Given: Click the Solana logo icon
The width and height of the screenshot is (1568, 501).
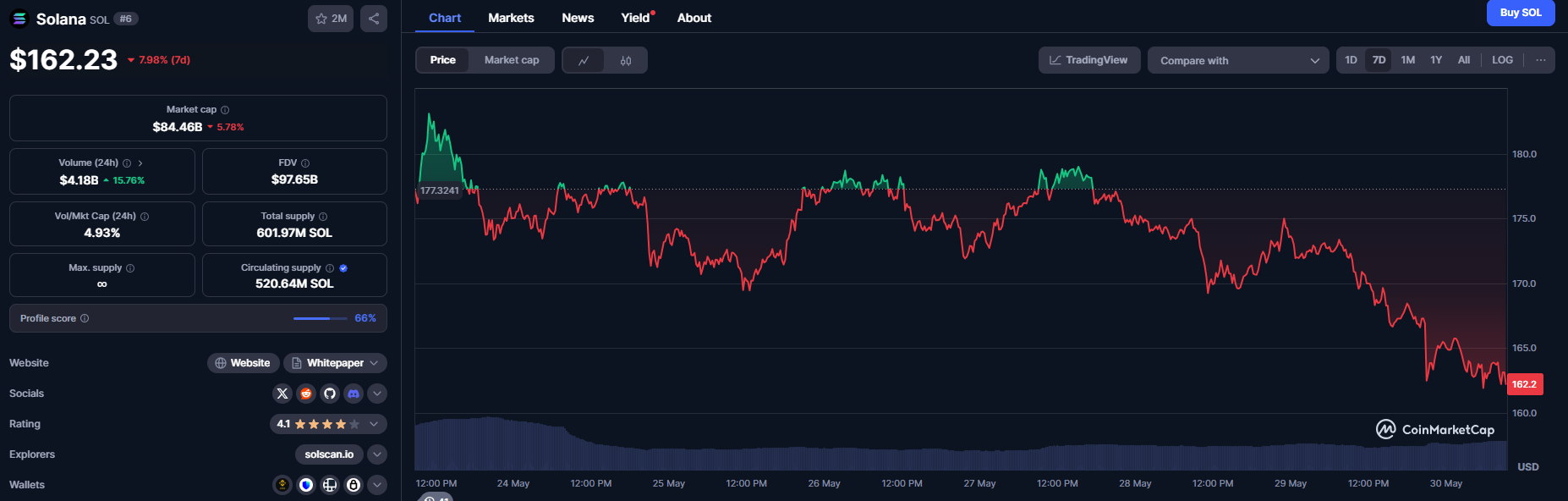Looking at the screenshot, I should tap(19, 19).
